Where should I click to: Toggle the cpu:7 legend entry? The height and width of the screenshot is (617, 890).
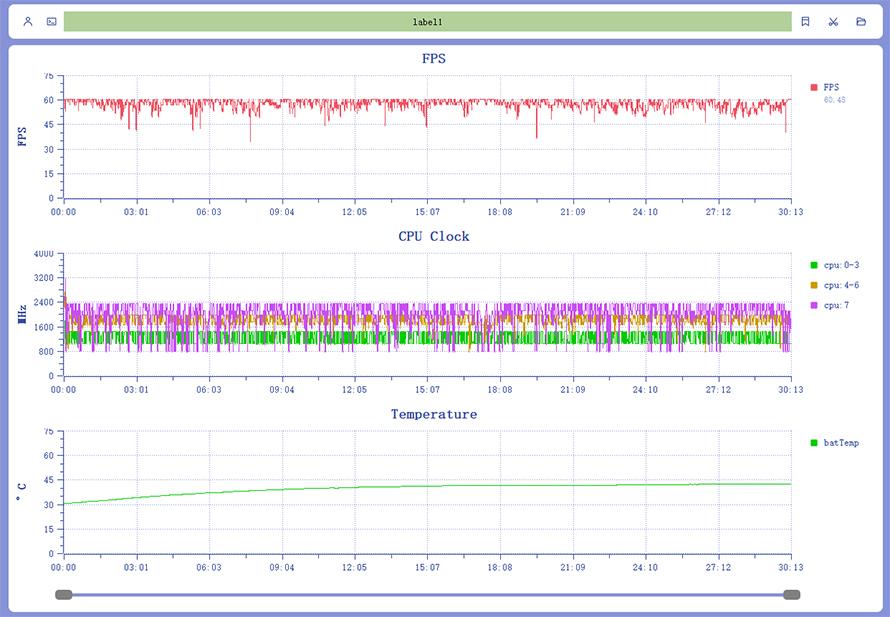[836, 305]
